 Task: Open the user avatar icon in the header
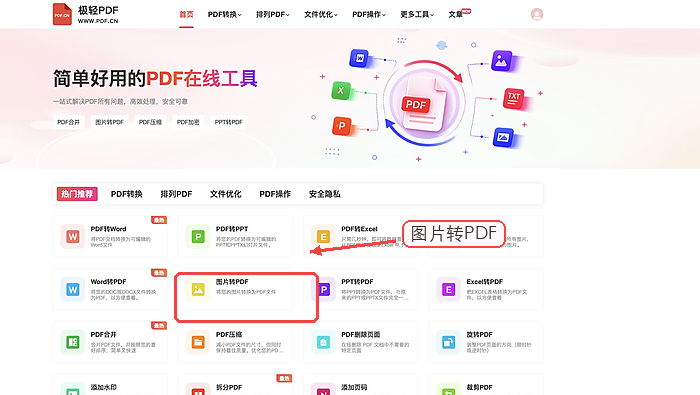click(x=537, y=14)
